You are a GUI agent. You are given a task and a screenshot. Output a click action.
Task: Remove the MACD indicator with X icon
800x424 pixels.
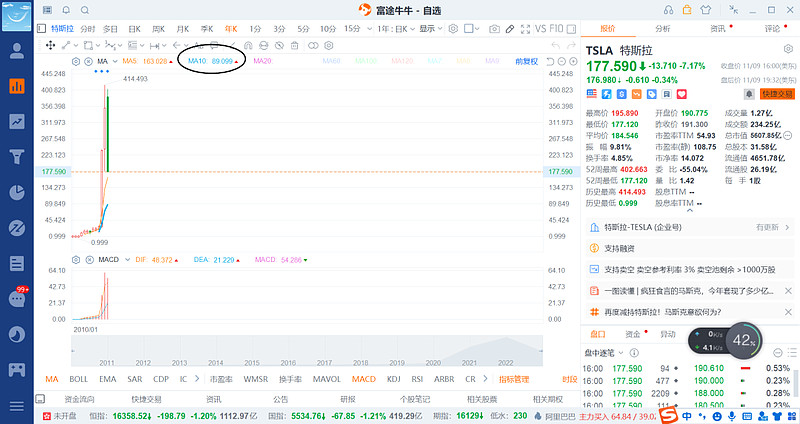pos(89,260)
